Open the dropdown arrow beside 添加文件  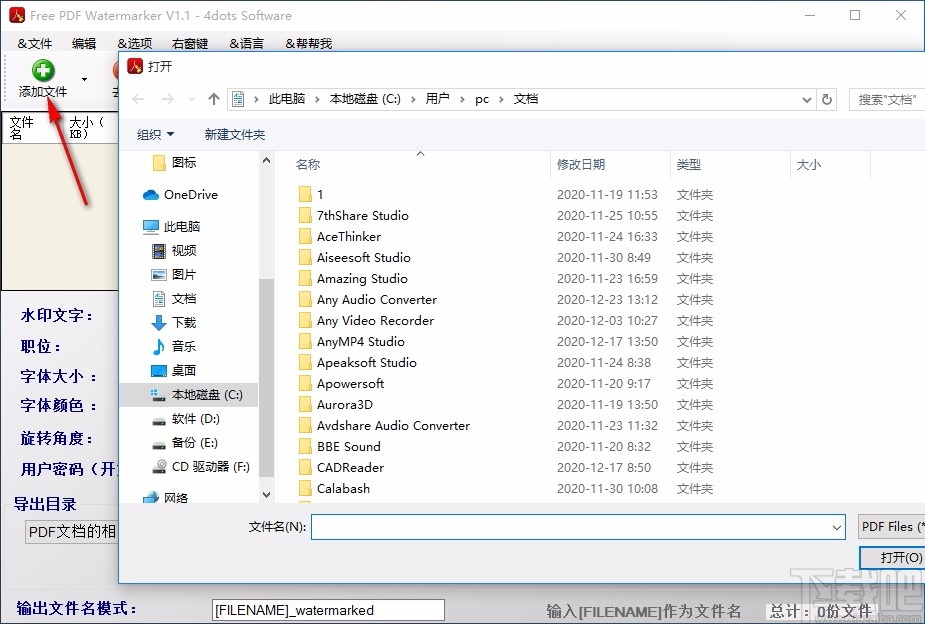pos(84,80)
